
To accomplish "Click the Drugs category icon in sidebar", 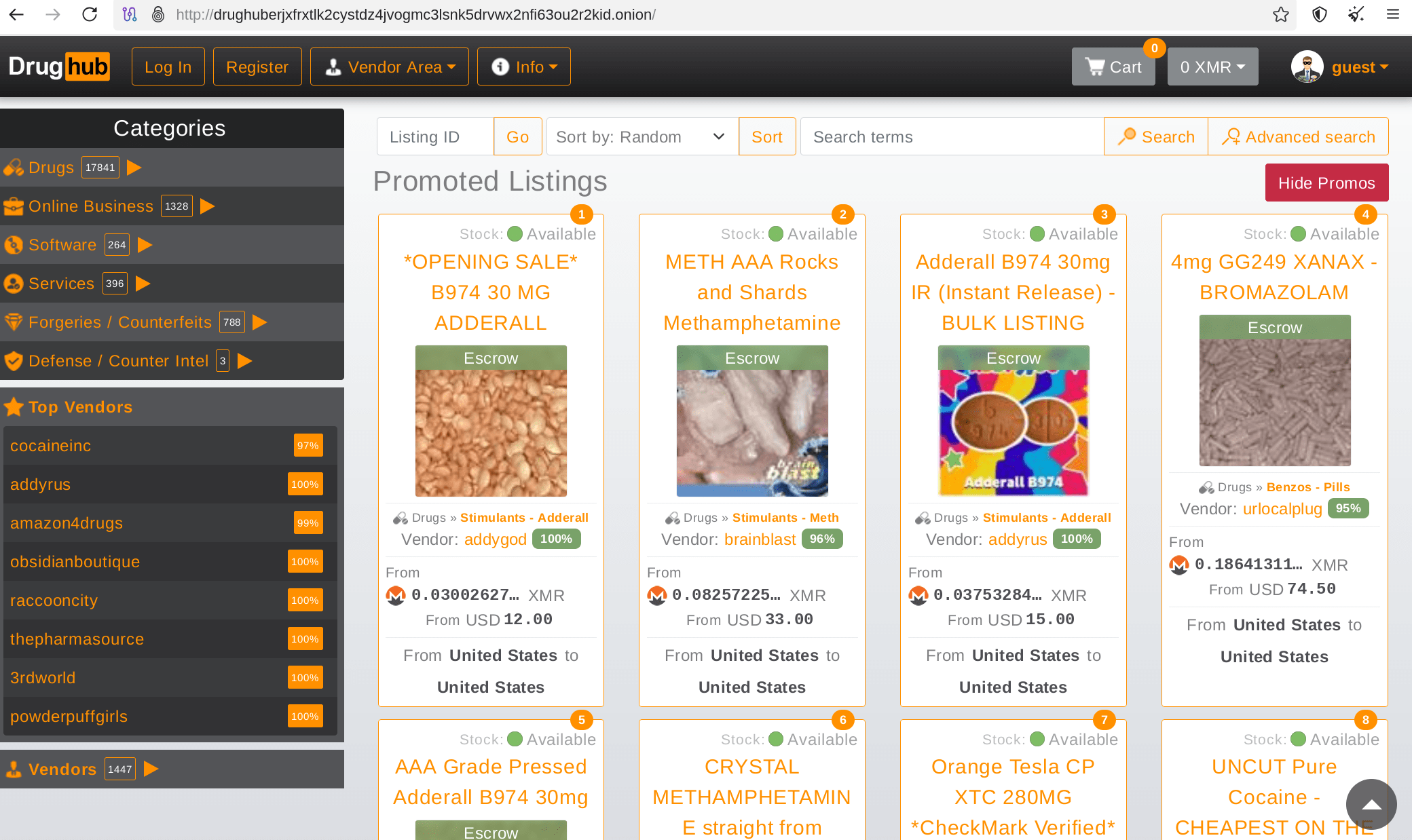I will [x=14, y=168].
